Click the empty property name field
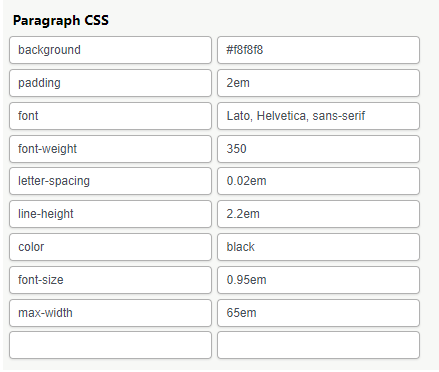Image resolution: width=439 pixels, height=372 pixels. [110, 345]
